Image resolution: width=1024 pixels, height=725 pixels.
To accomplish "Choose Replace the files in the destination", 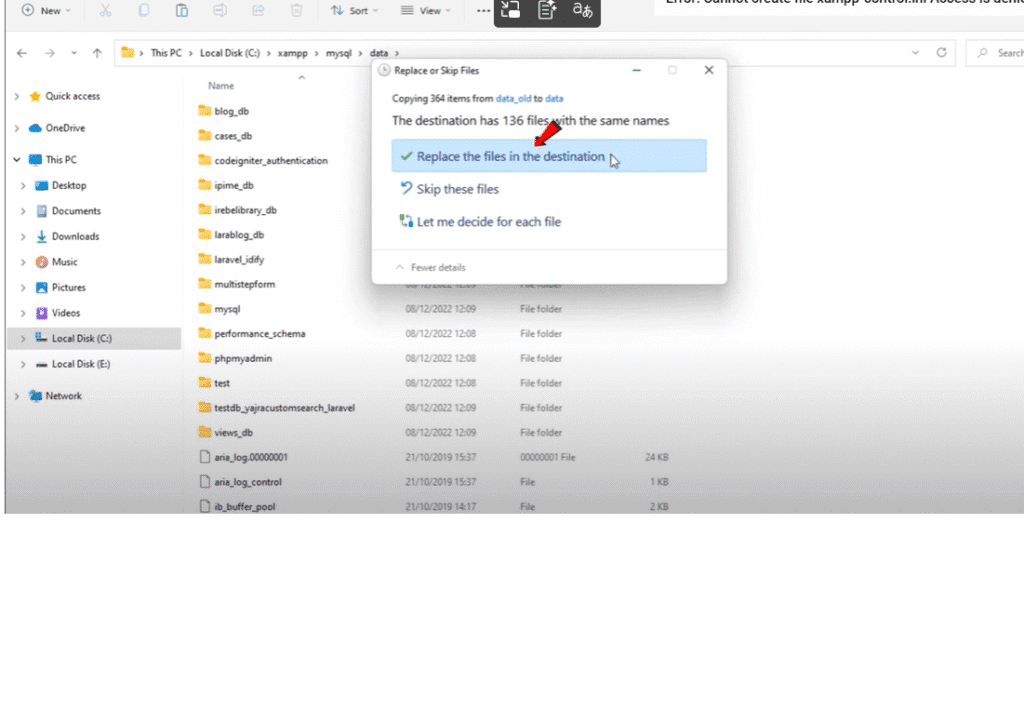I will pos(549,156).
